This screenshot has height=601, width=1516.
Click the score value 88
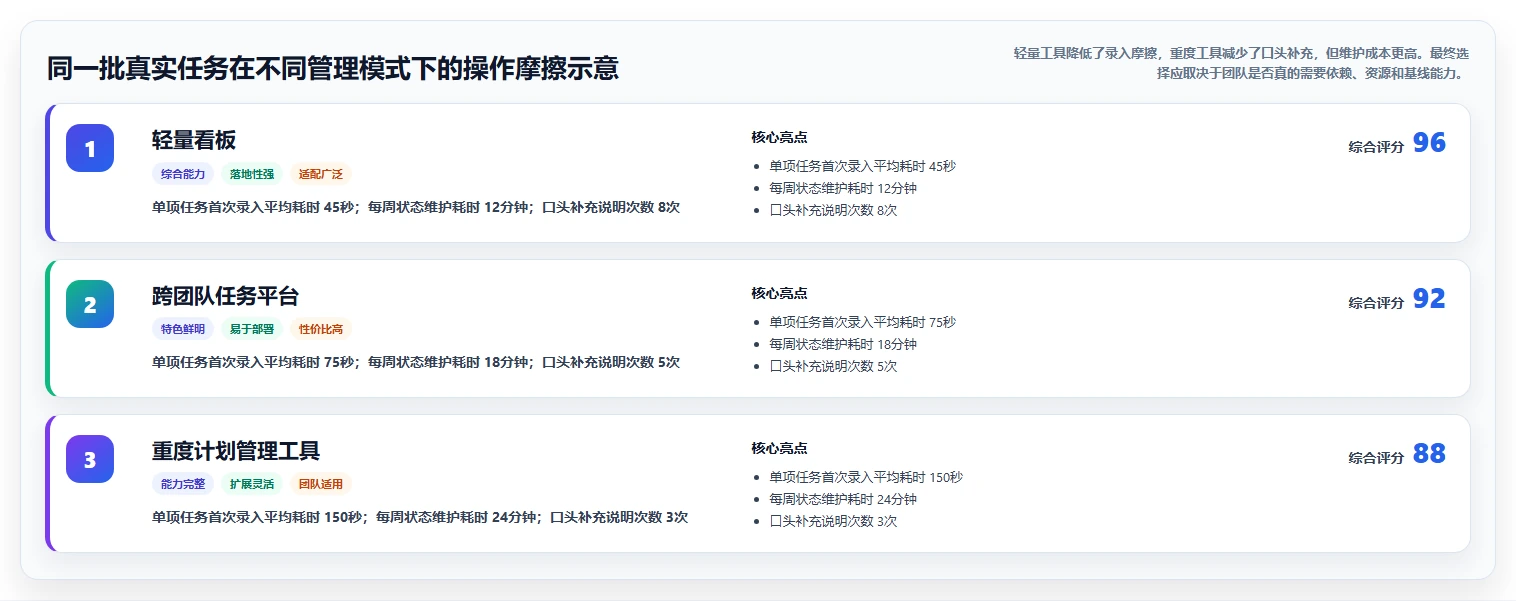1429,454
